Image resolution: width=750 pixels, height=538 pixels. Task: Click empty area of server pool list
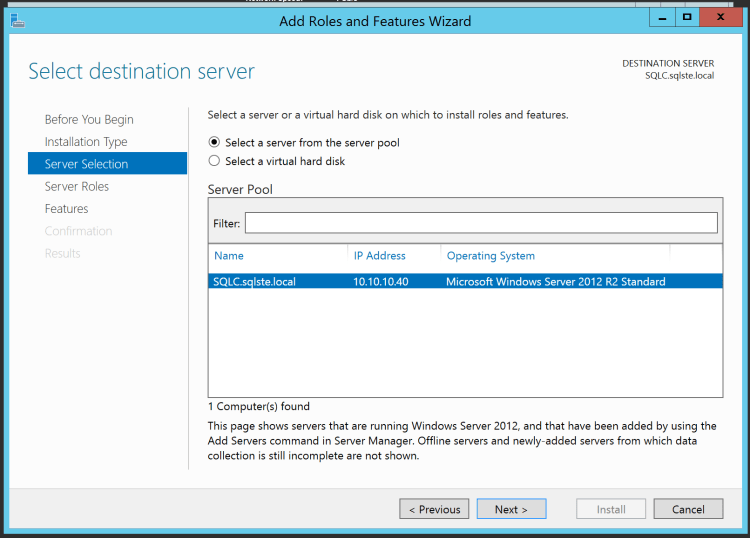(x=465, y=345)
